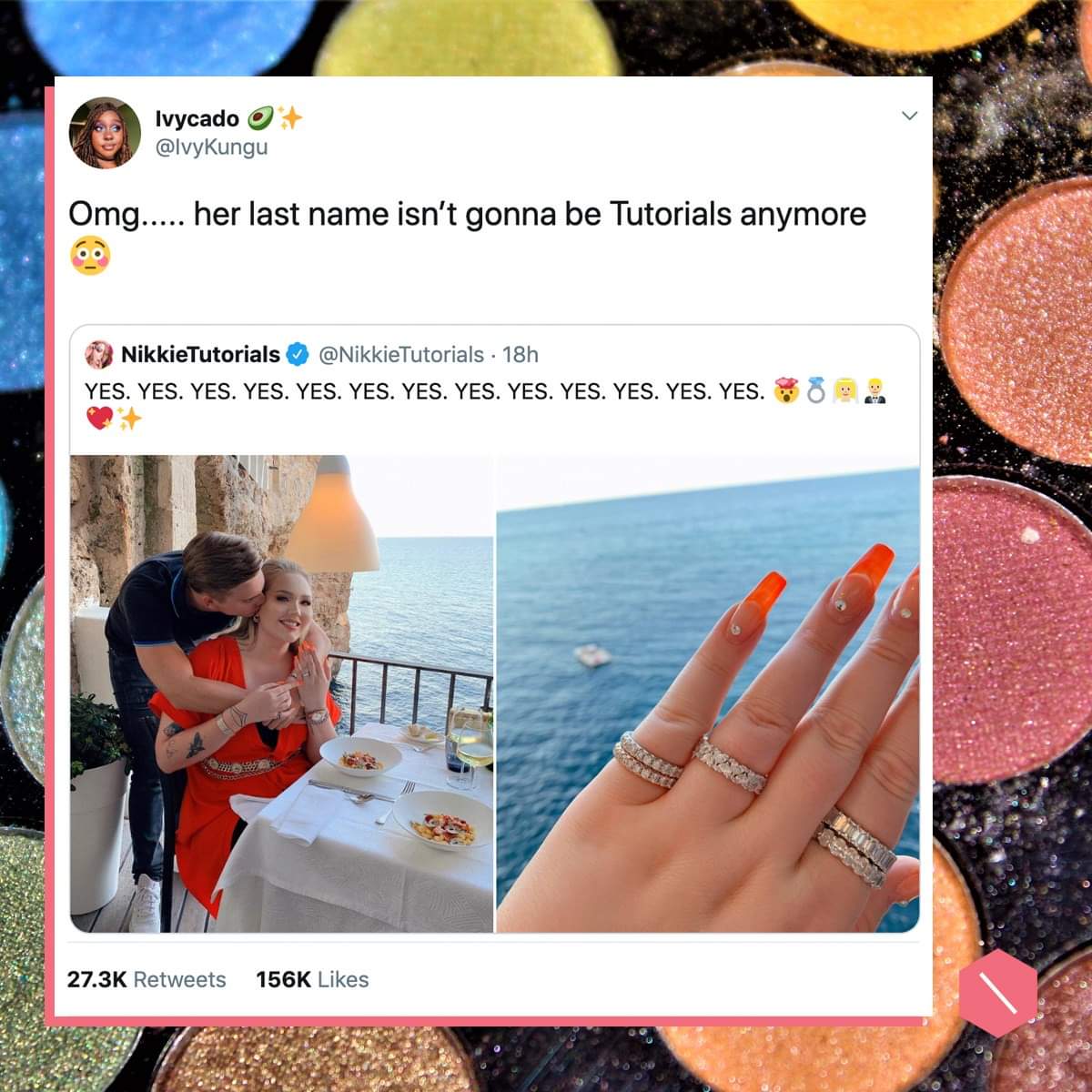Click the main tweet text about Tutorials
The image size is (1092, 1092).
point(468,214)
